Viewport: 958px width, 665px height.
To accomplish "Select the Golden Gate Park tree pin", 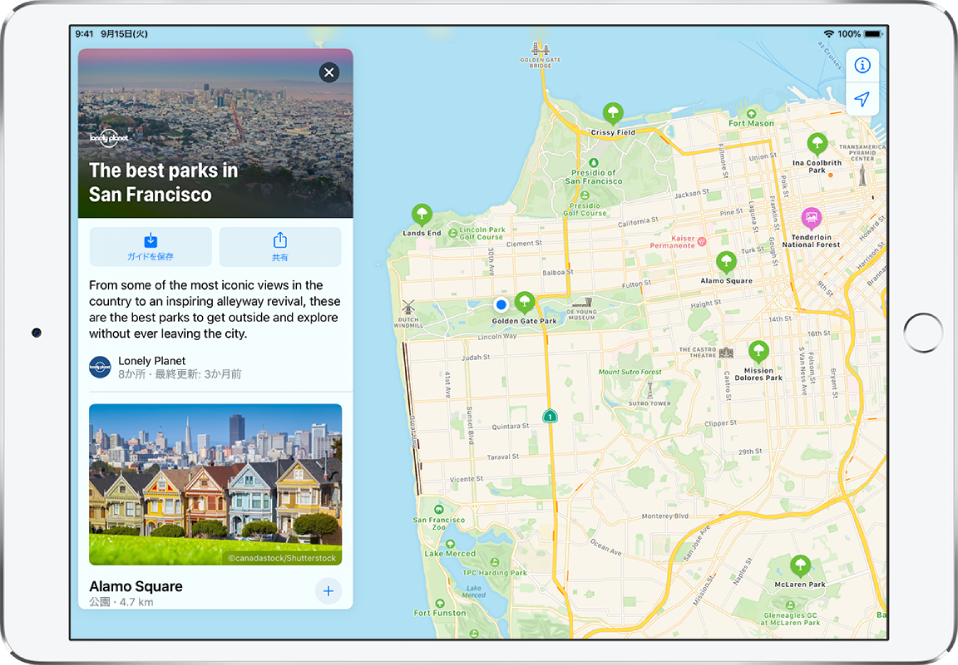I will coord(524,302).
